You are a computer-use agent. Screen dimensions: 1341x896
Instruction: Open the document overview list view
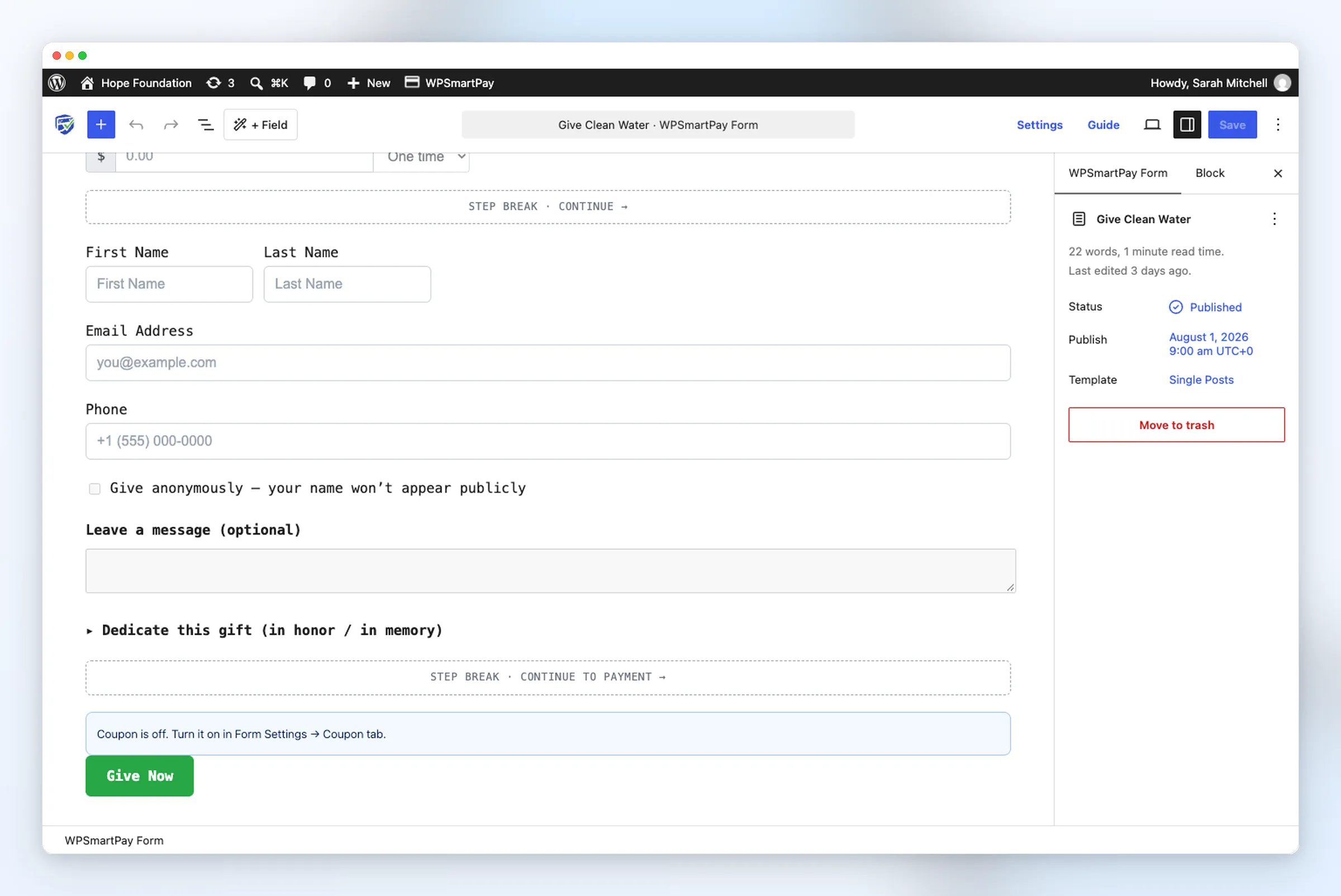[x=206, y=125]
